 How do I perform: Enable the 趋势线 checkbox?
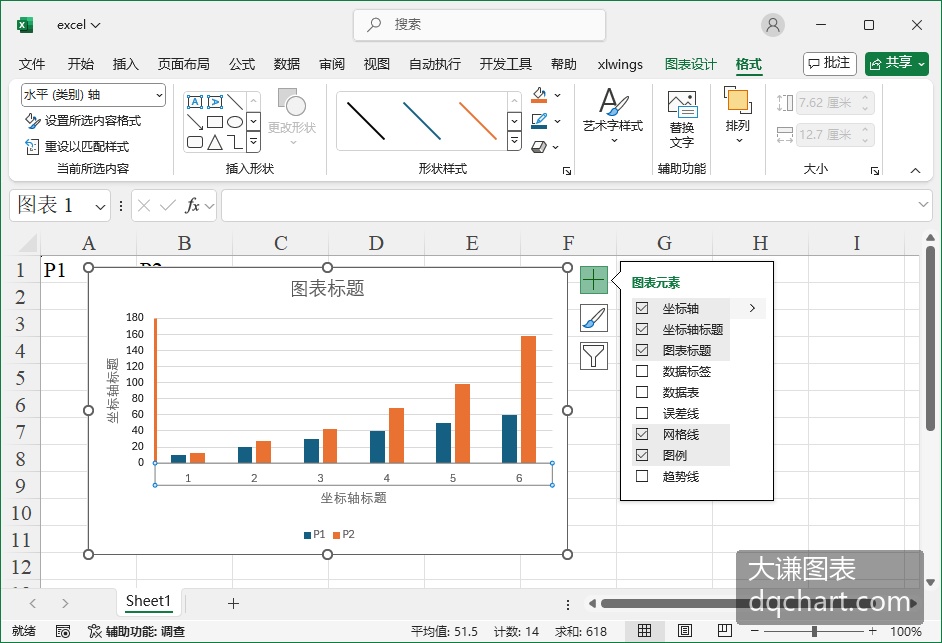point(642,477)
